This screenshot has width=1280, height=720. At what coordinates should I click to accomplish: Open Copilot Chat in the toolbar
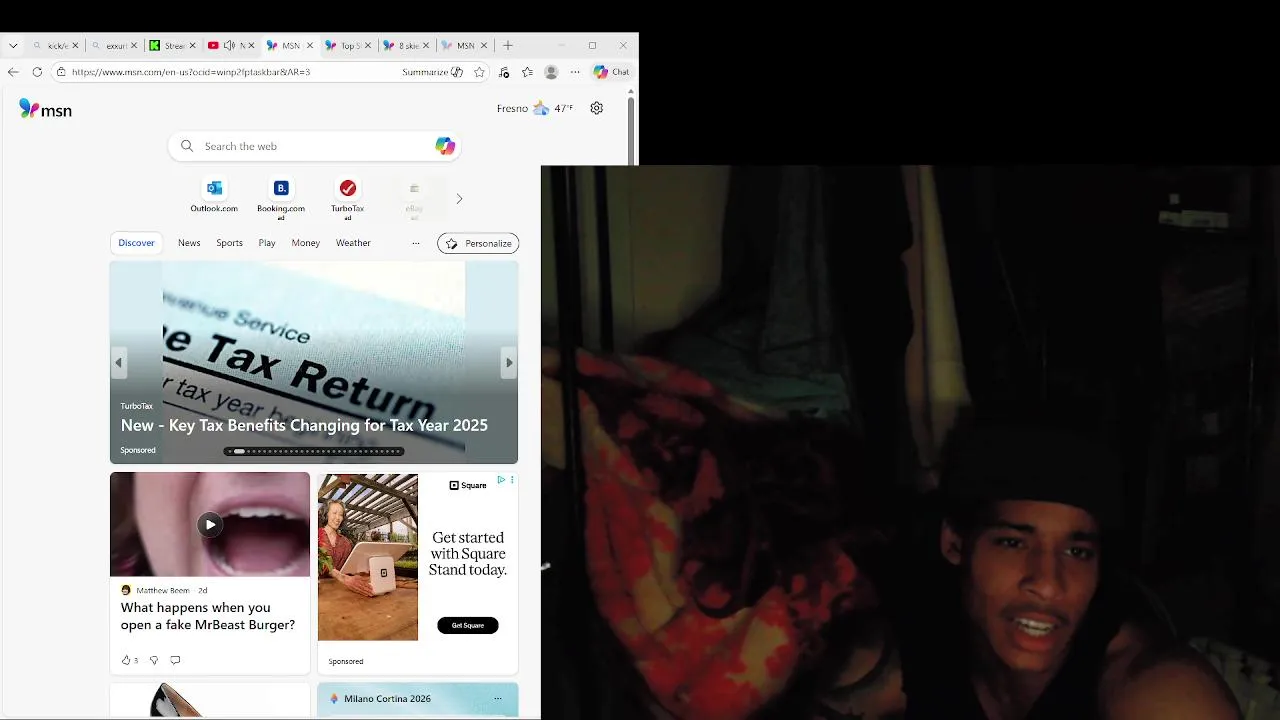point(611,72)
